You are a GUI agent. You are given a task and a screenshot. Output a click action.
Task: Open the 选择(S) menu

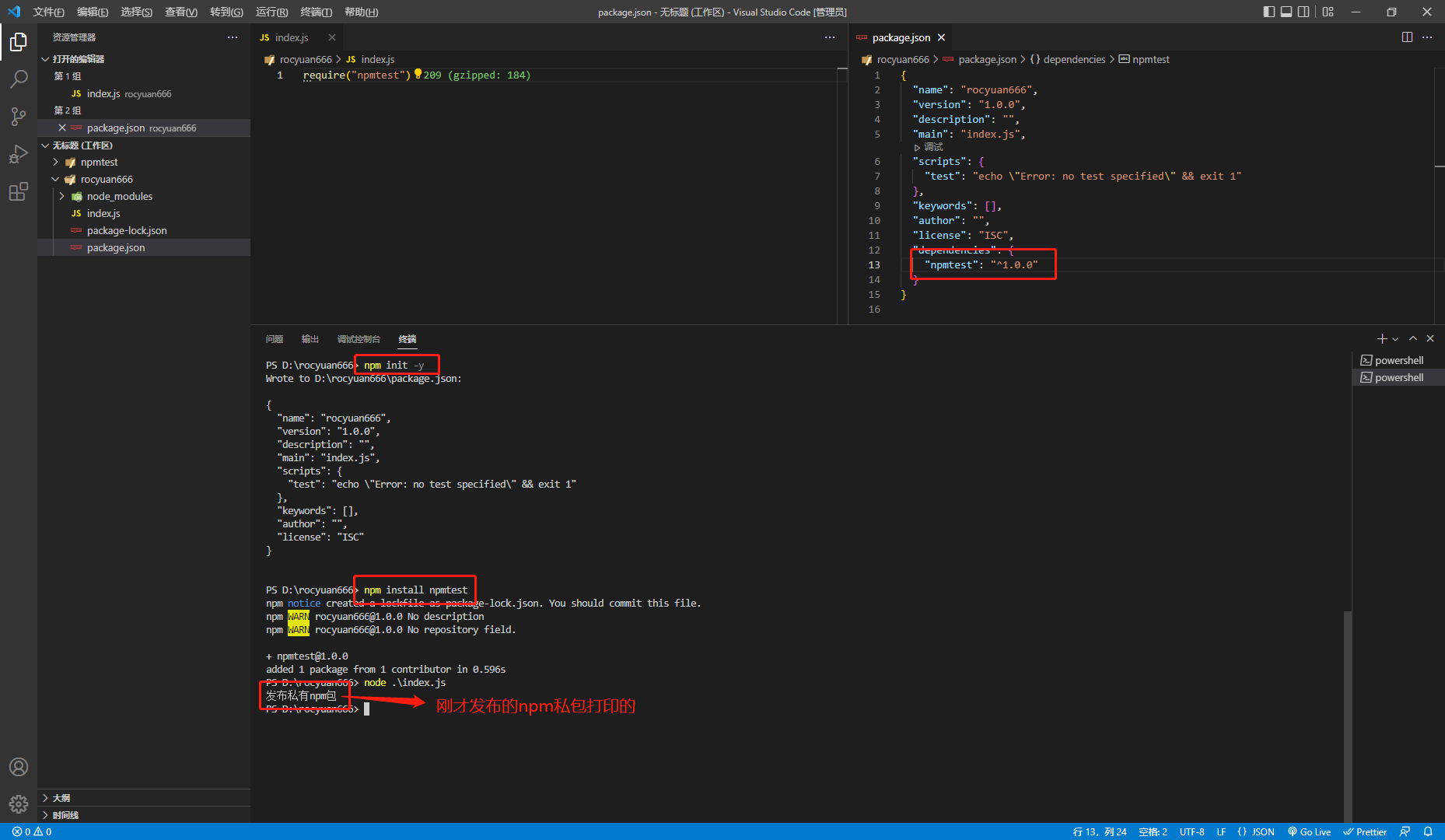[136, 12]
